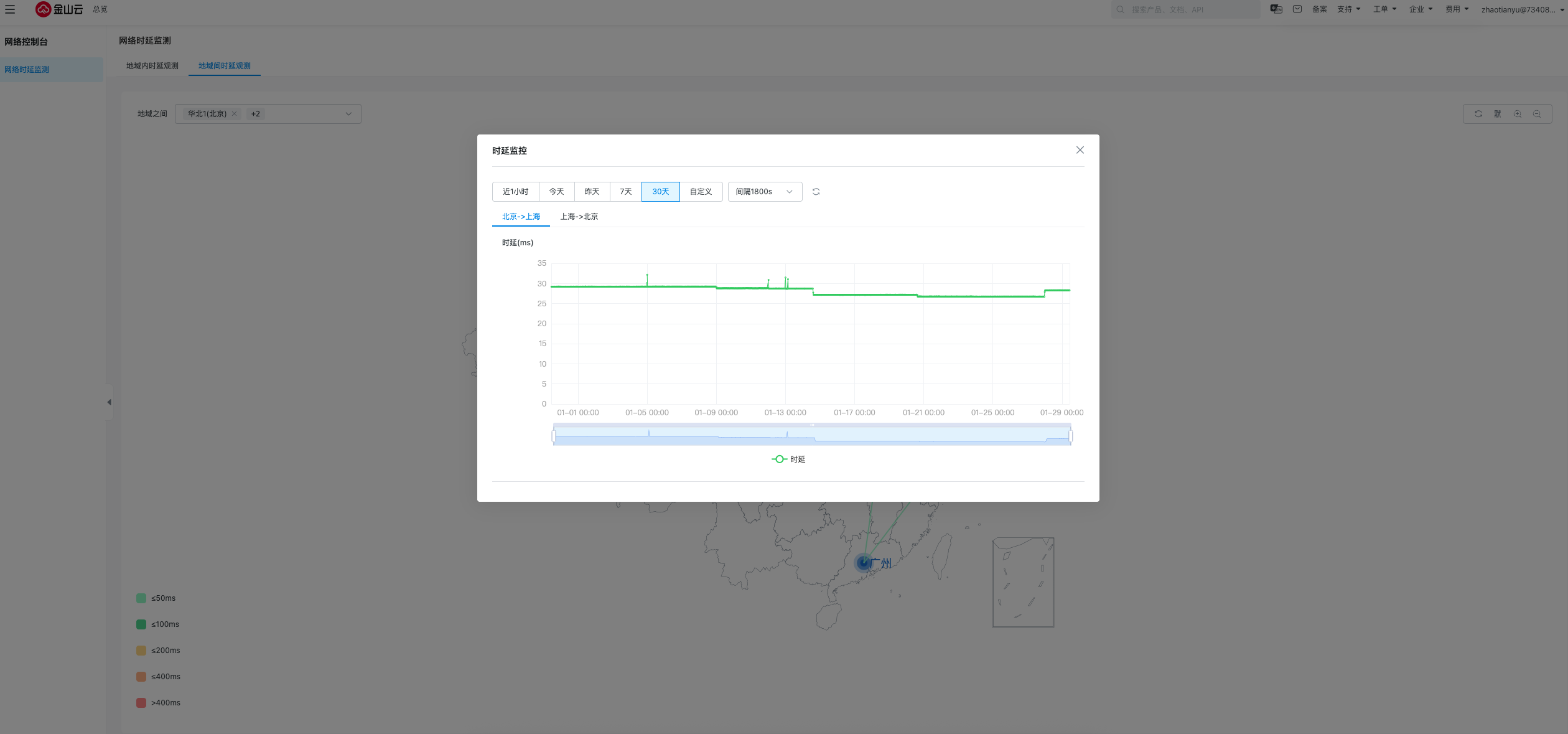Collapse sidebar with the arrow handle
The height and width of the screenshot is (734, 1568).
tap(109, 402)
